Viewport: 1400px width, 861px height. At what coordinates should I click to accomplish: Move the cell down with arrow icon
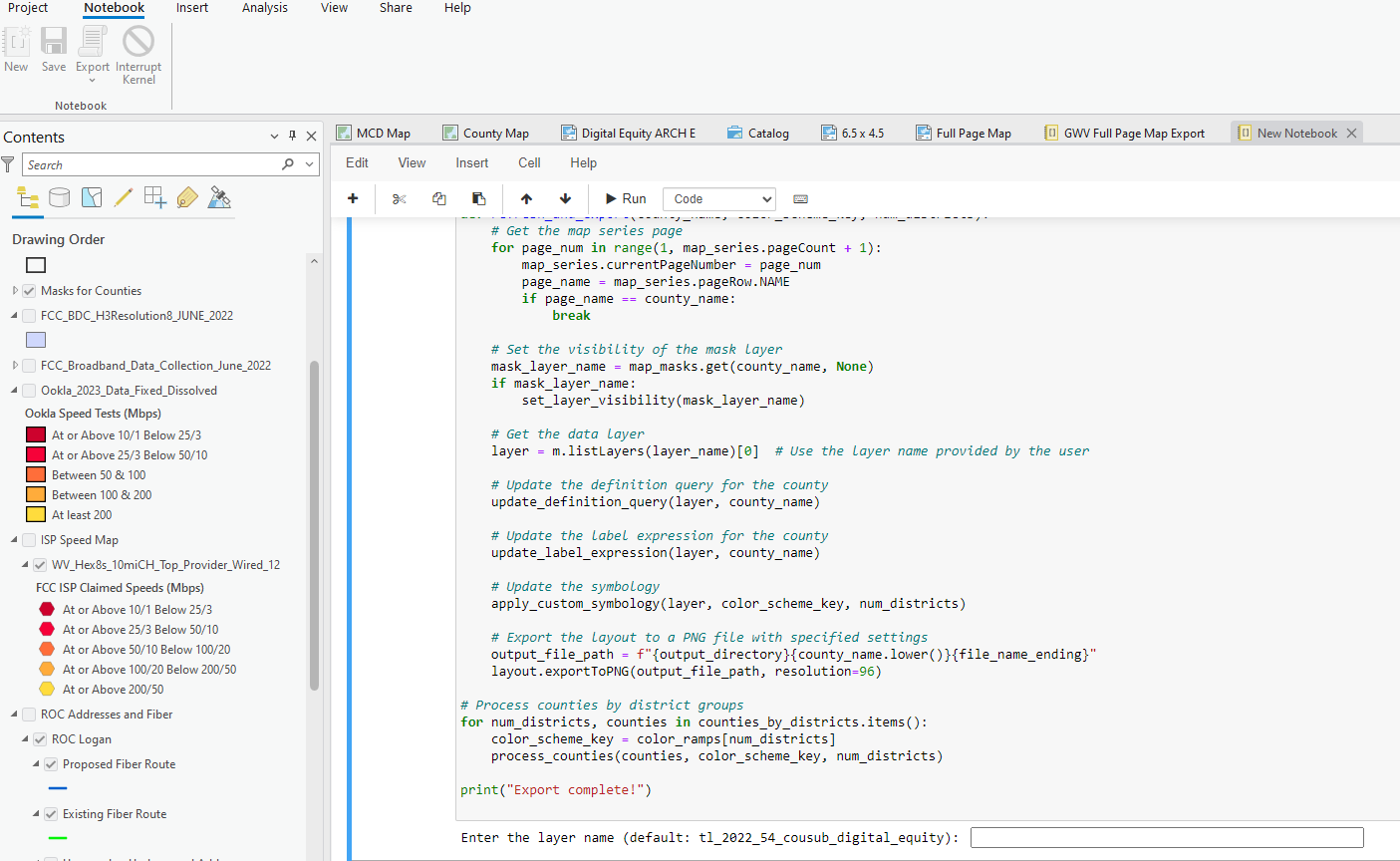(565, 198)
